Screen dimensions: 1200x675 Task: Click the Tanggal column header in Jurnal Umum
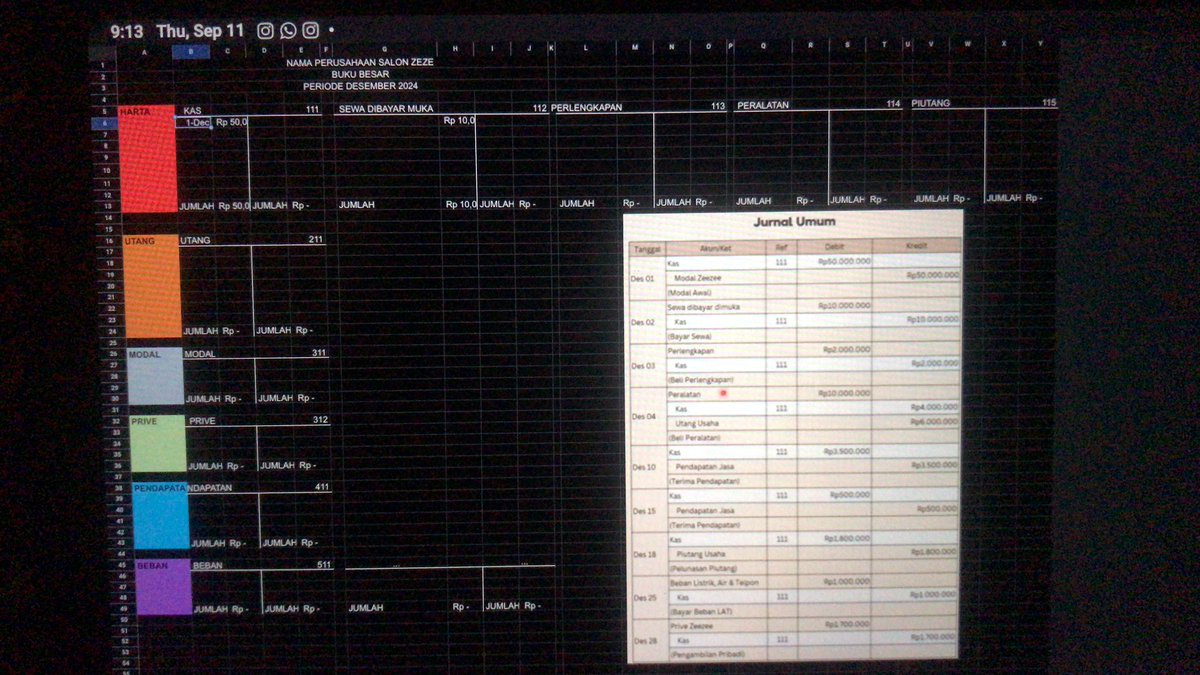[x=645, y=247]
